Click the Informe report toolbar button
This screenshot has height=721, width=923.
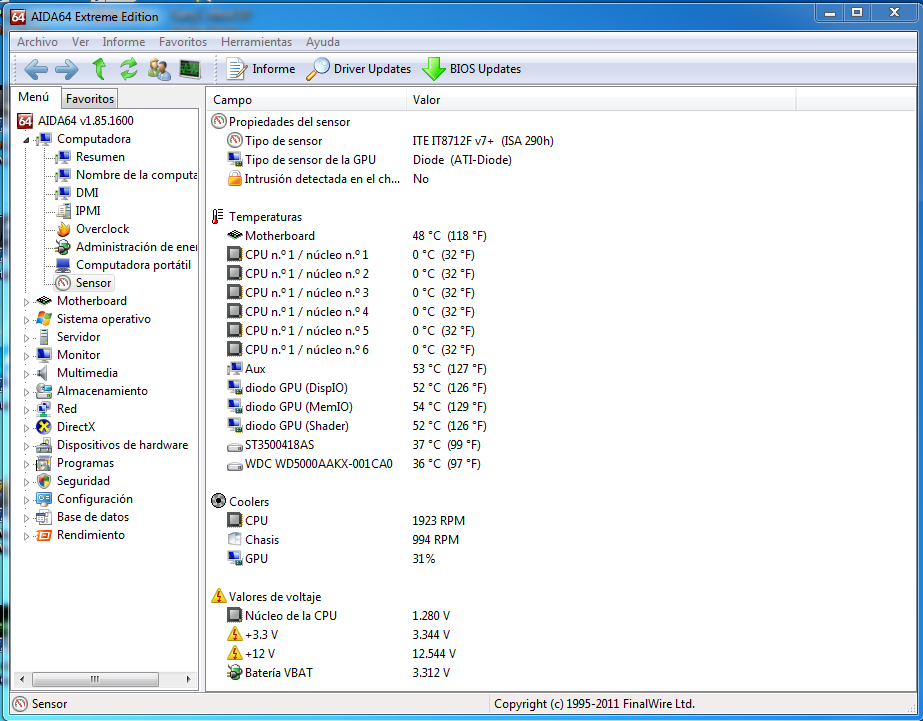click(x=261, y=69)
